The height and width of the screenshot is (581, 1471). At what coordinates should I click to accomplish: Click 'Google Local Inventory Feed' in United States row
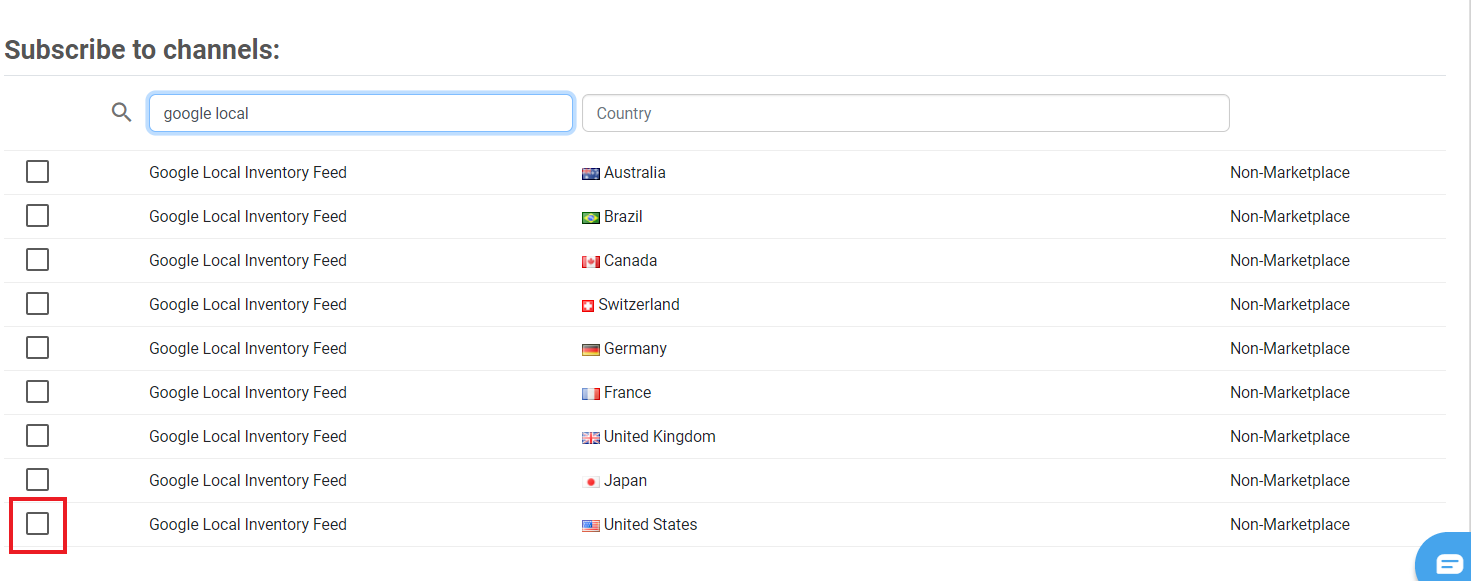tap(248, 524)
